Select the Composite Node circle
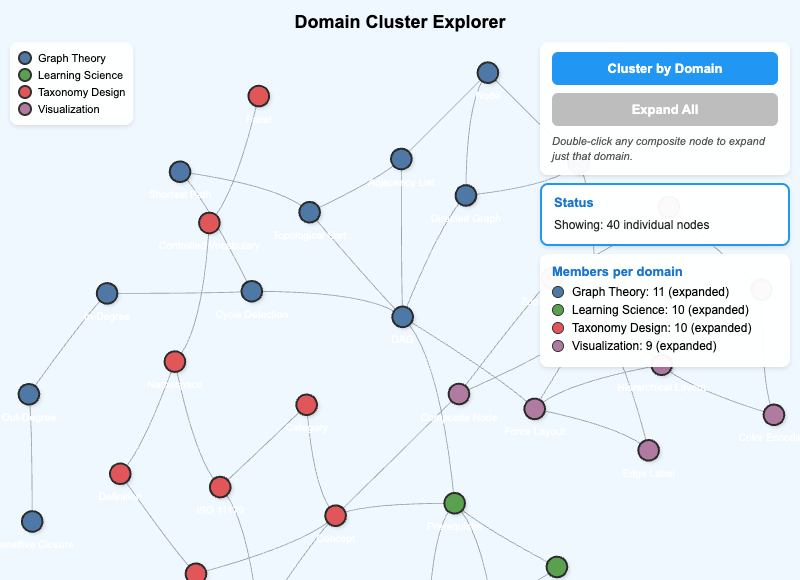The image size is (800, 580). pyautogui.click(x=459, y=394)
